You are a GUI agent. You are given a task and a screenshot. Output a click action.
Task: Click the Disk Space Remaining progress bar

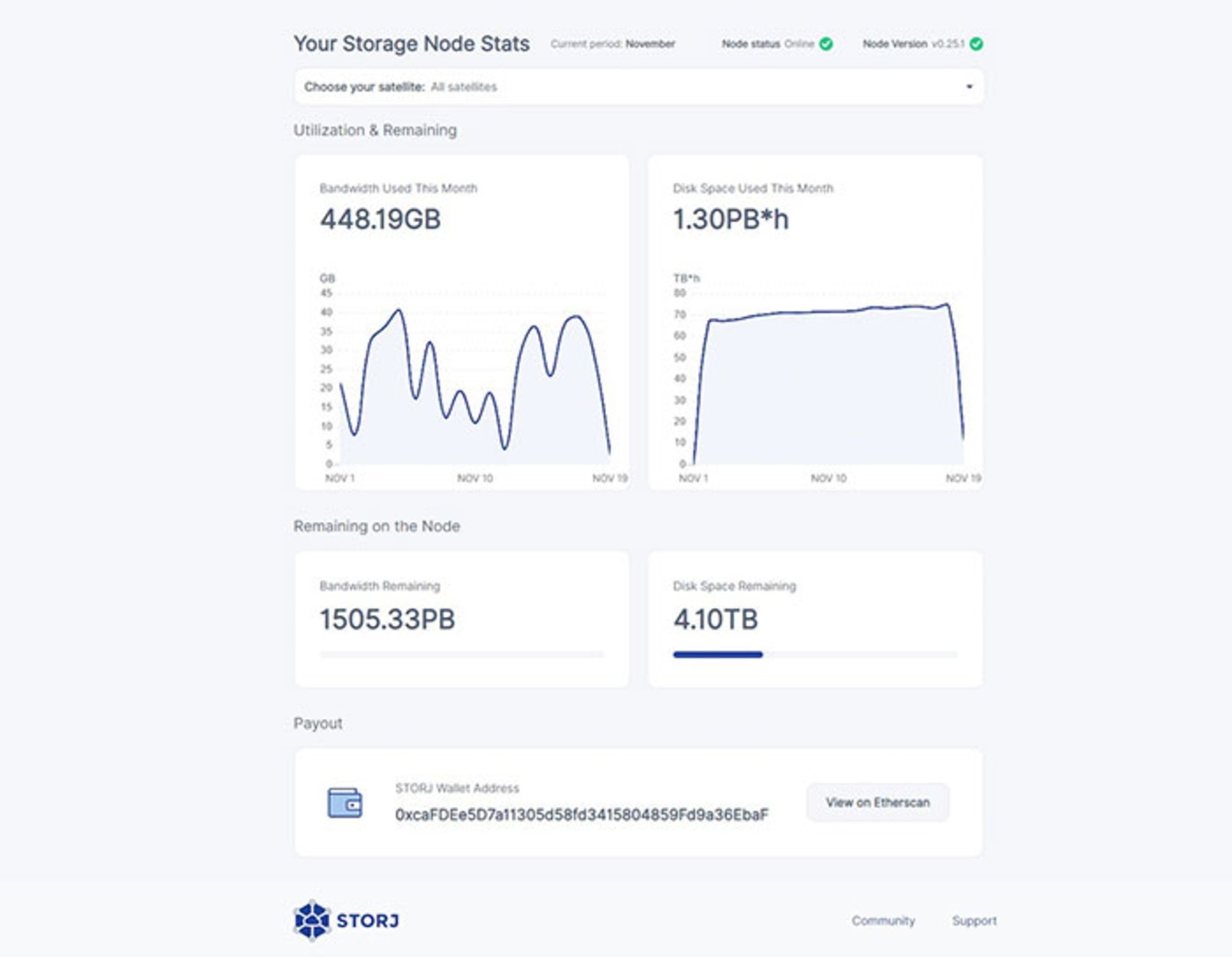click(x=815, y=655)
